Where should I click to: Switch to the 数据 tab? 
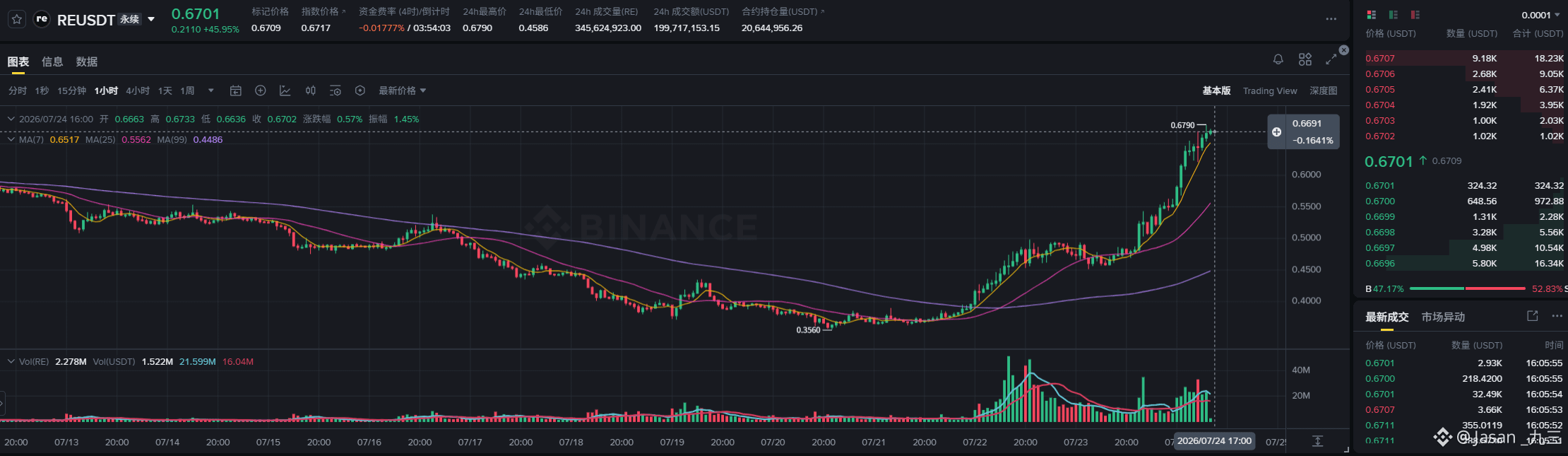87,62
